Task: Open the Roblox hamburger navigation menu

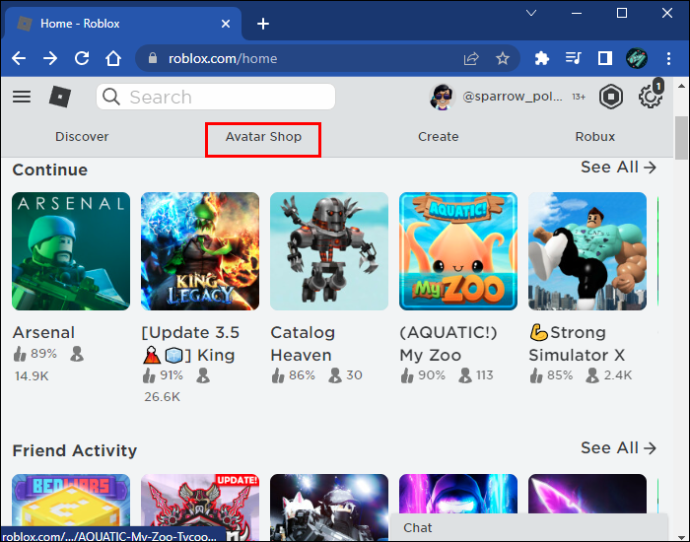Action: click(x=22, y=96)
